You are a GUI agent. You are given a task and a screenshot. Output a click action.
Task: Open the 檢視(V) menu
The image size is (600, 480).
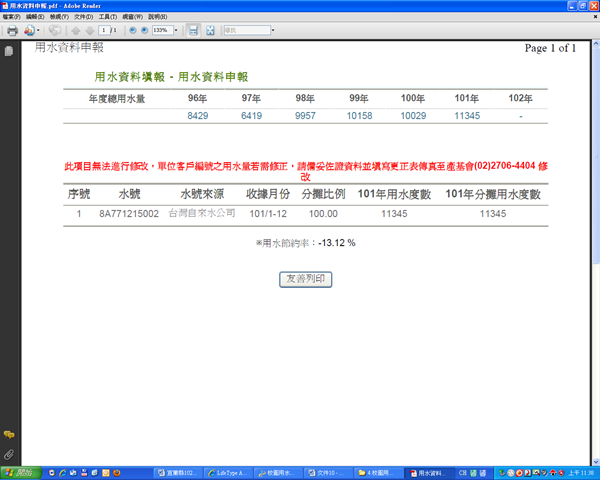pos(59,17)
